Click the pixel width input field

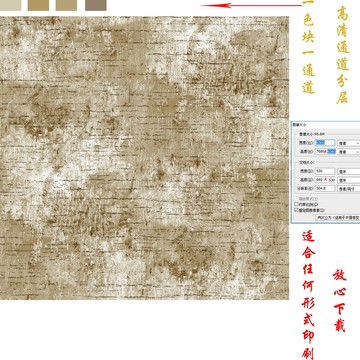325,143
